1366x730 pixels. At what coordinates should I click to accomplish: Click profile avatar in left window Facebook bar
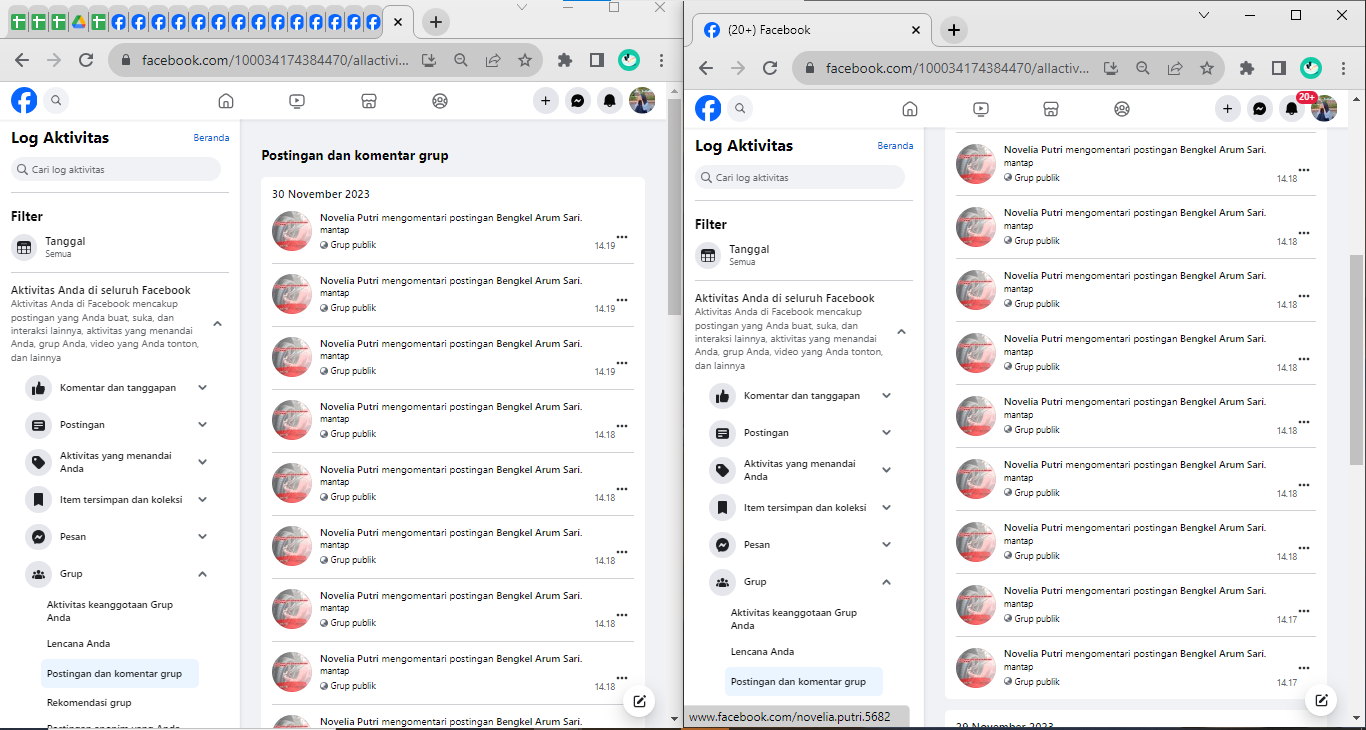(642, 100)
